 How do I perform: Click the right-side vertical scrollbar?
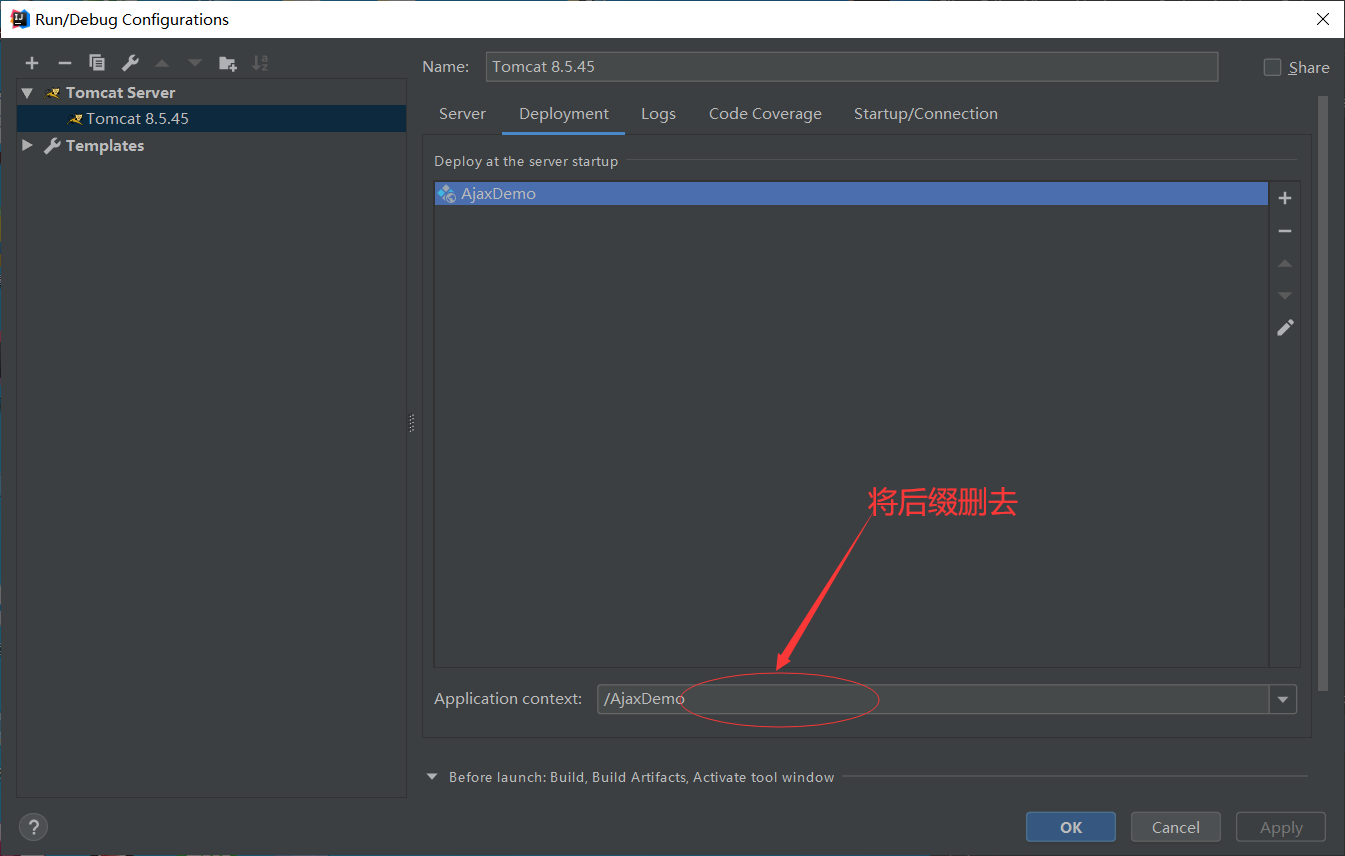pos(1323,393)
